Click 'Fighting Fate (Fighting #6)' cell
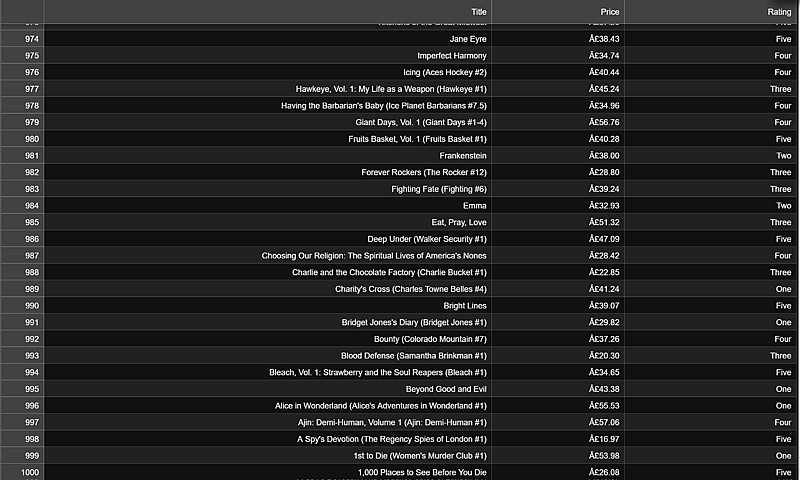 point(267,189)
